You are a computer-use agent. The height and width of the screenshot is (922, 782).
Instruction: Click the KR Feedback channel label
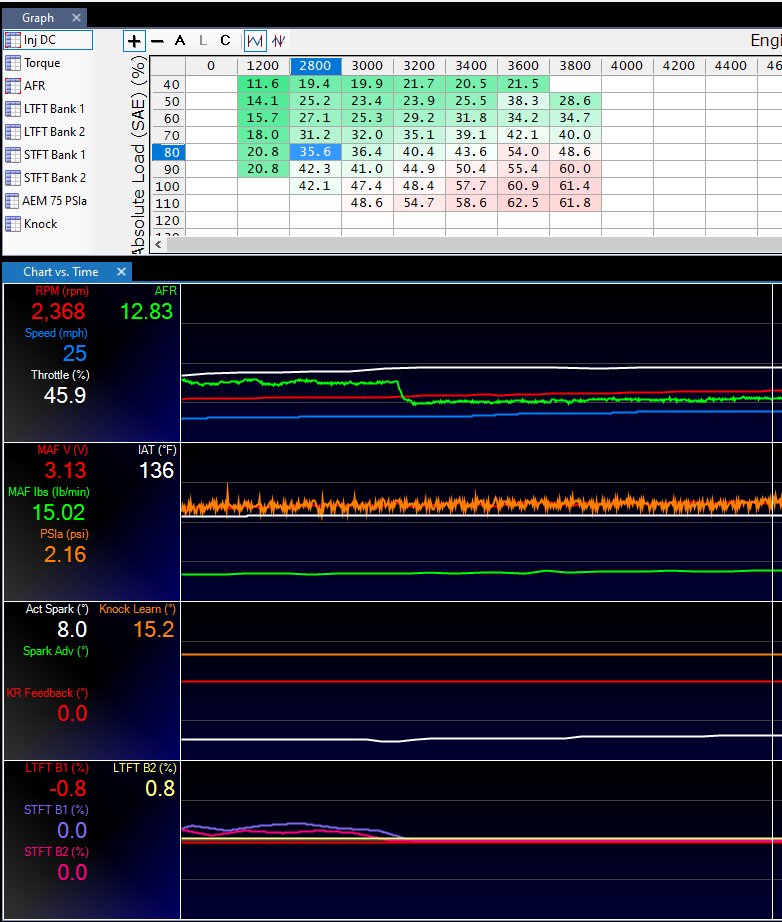(47, 693)
